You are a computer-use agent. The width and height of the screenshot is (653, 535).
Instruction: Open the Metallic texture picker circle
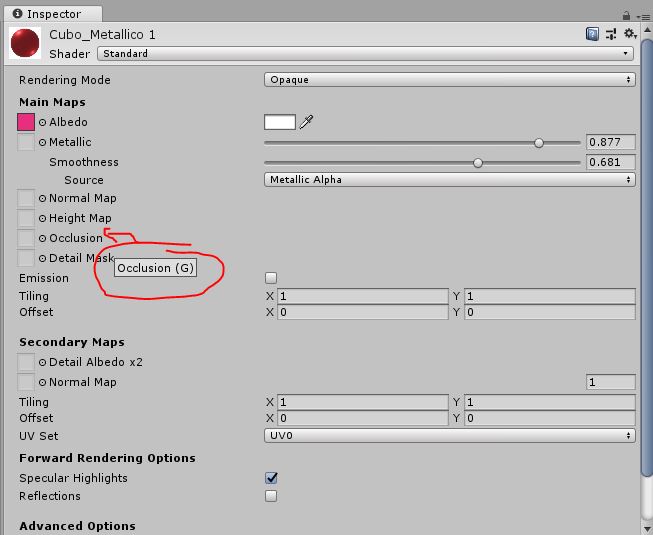42,142
